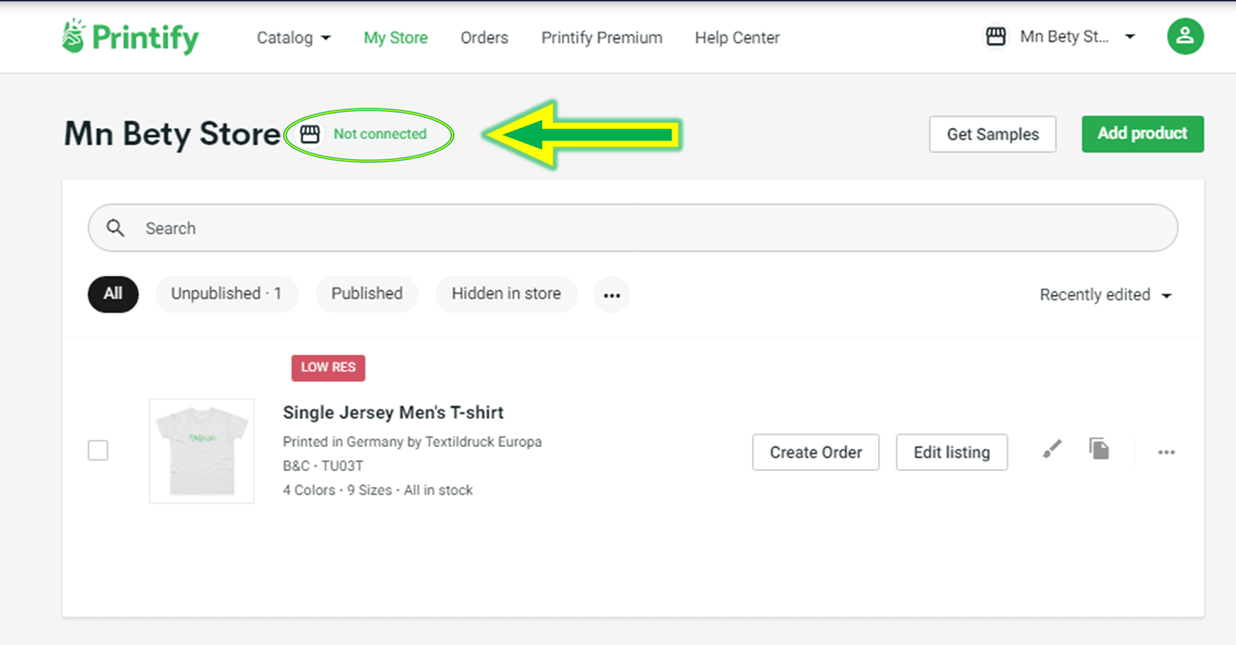Click the LOW RES badge

[x=328, y=367]
